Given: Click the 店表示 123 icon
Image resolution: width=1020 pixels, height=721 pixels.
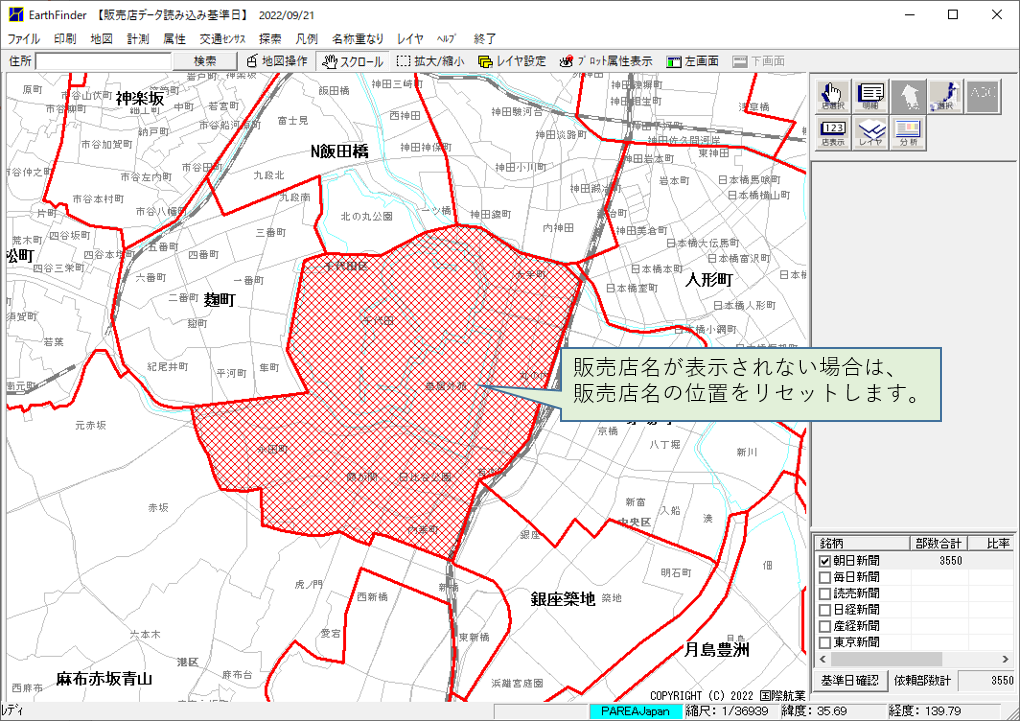Looking at the screenshot, I should tap(833, 133).
